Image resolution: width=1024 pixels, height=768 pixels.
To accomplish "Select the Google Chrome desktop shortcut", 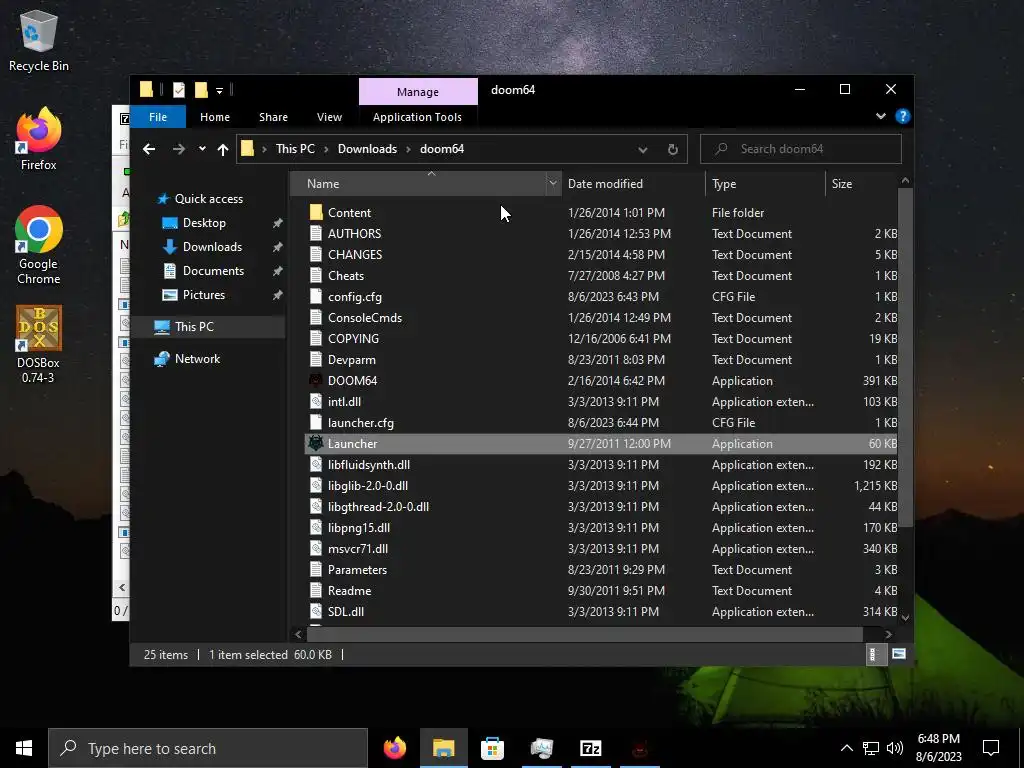I will 39,246.
